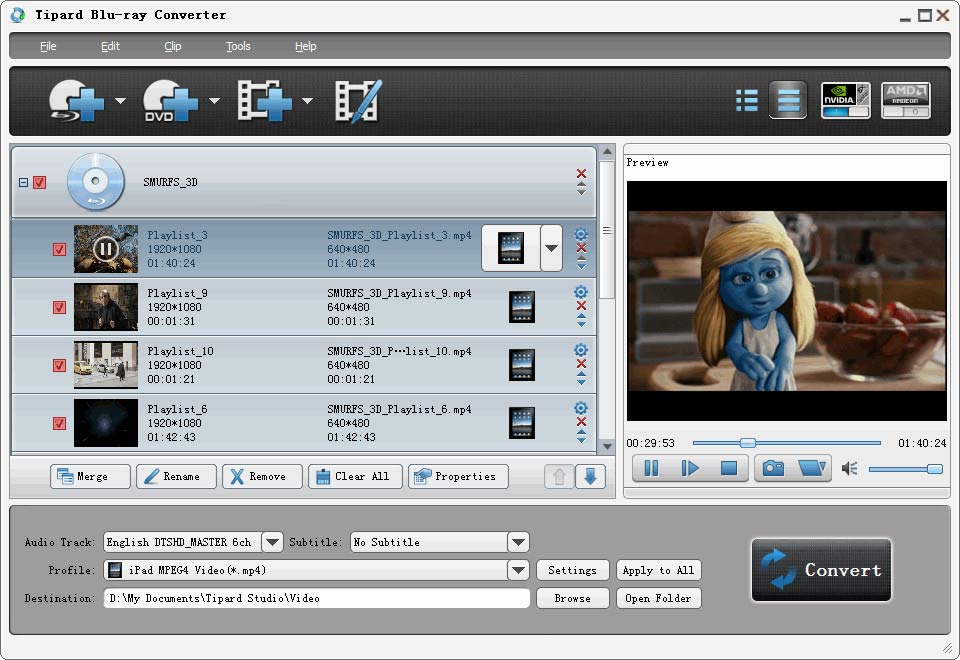Click Playlist_10 iPad profile icon
The image size is (960, 660).
522,365
